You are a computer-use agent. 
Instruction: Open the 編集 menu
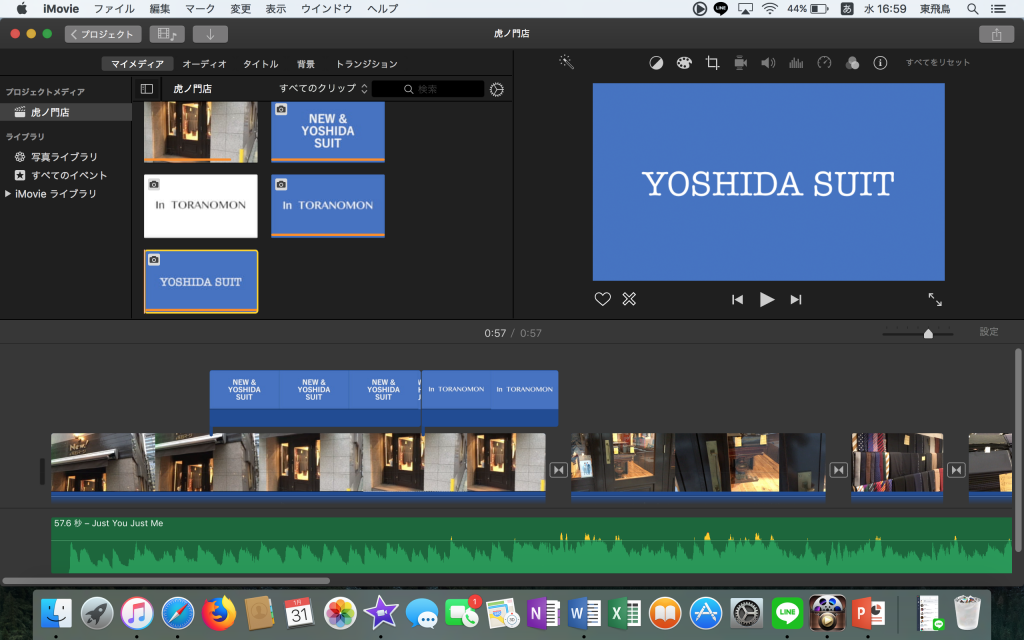[x=159, y=8]
